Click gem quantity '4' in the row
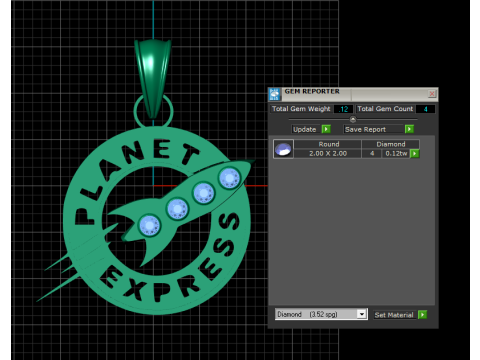The height and width of the screenshot is (360, 480). [x=372, y=153]
